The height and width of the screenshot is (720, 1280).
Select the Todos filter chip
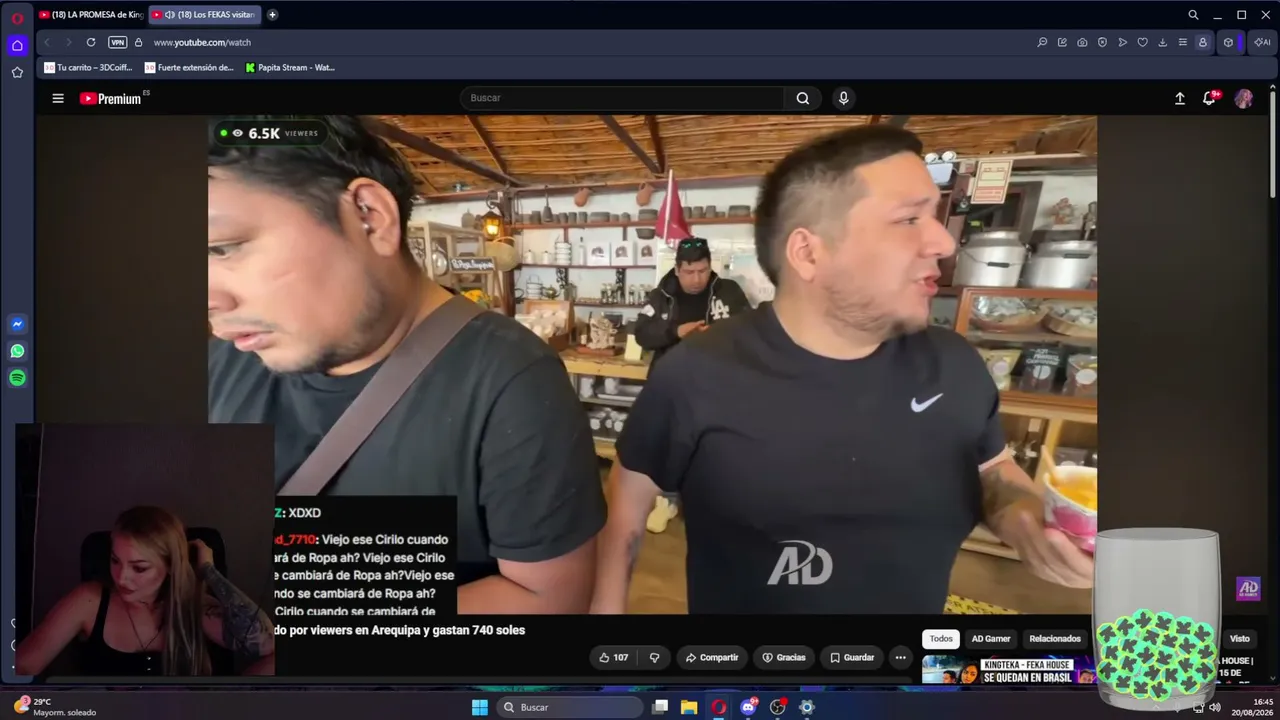(x=941, y=638)
